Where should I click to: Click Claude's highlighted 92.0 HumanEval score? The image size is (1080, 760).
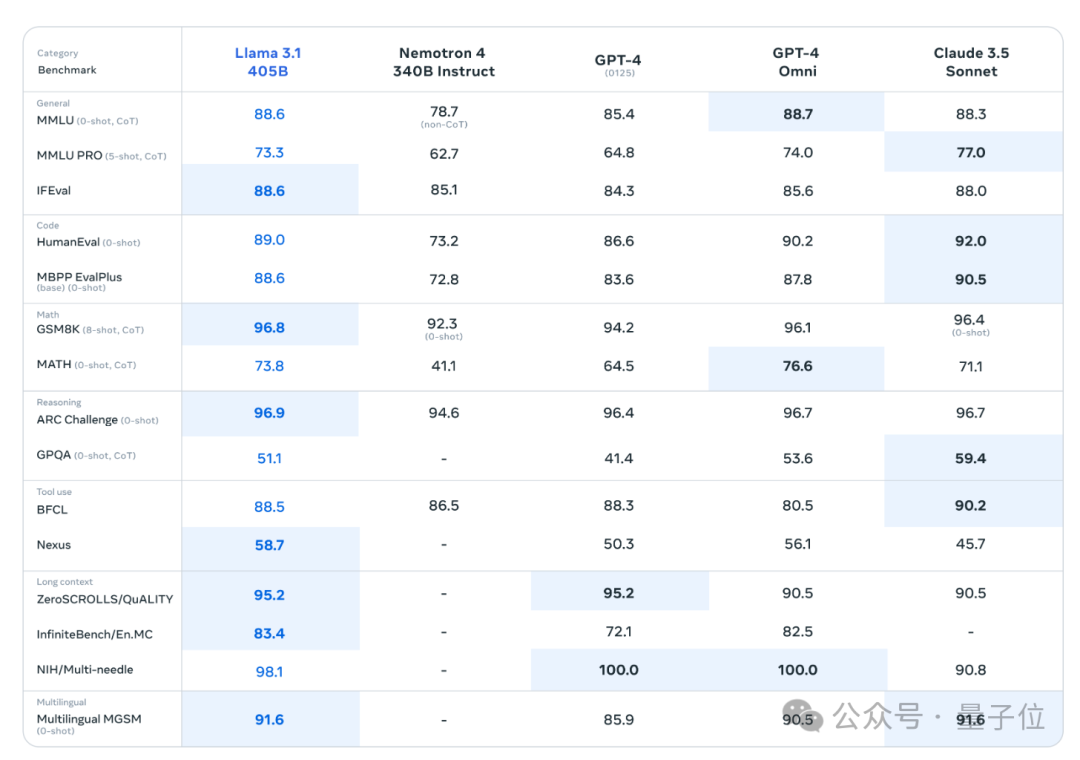[970, 240]
